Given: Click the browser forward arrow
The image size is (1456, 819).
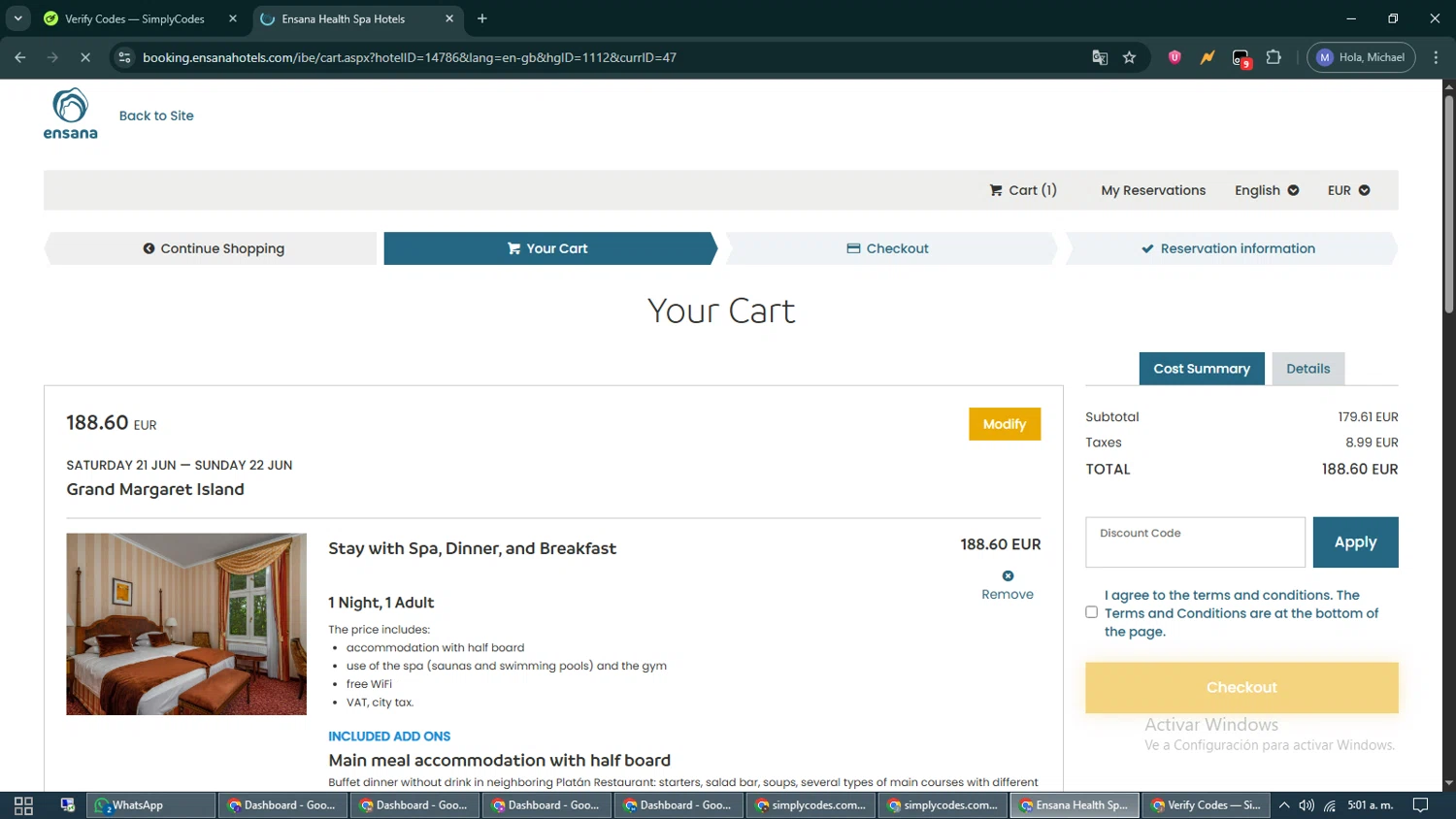Looking at the screenshot, I should point(52,57).
